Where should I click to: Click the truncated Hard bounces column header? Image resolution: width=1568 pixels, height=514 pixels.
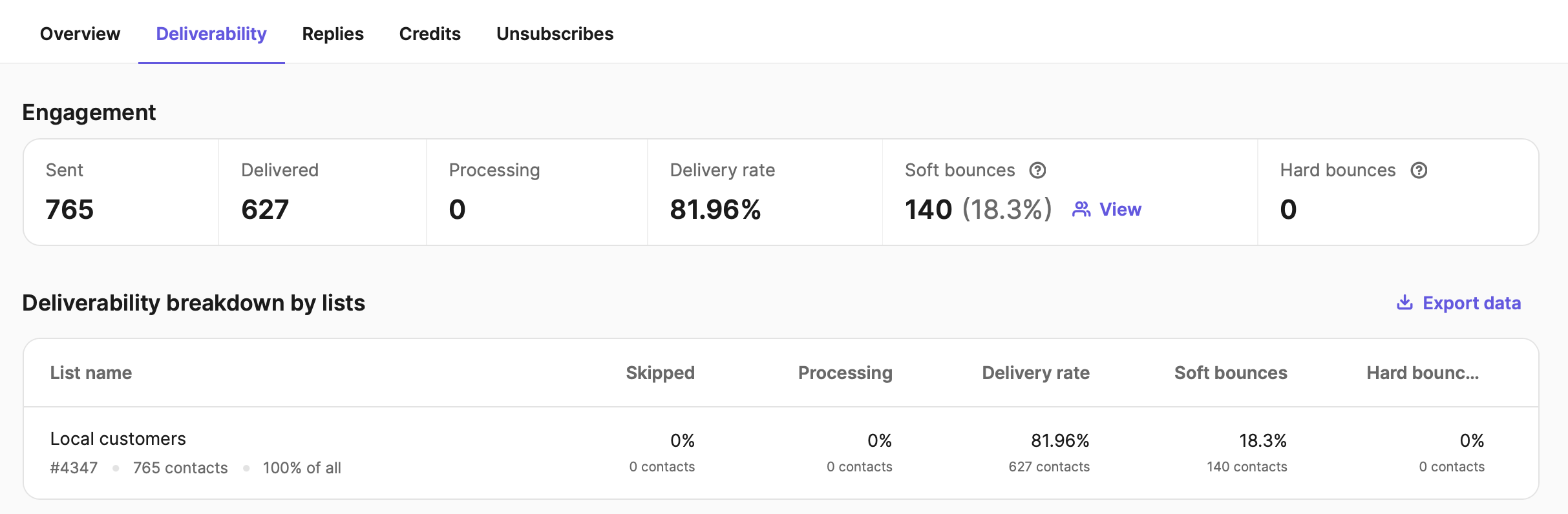tap(1422, 373)
